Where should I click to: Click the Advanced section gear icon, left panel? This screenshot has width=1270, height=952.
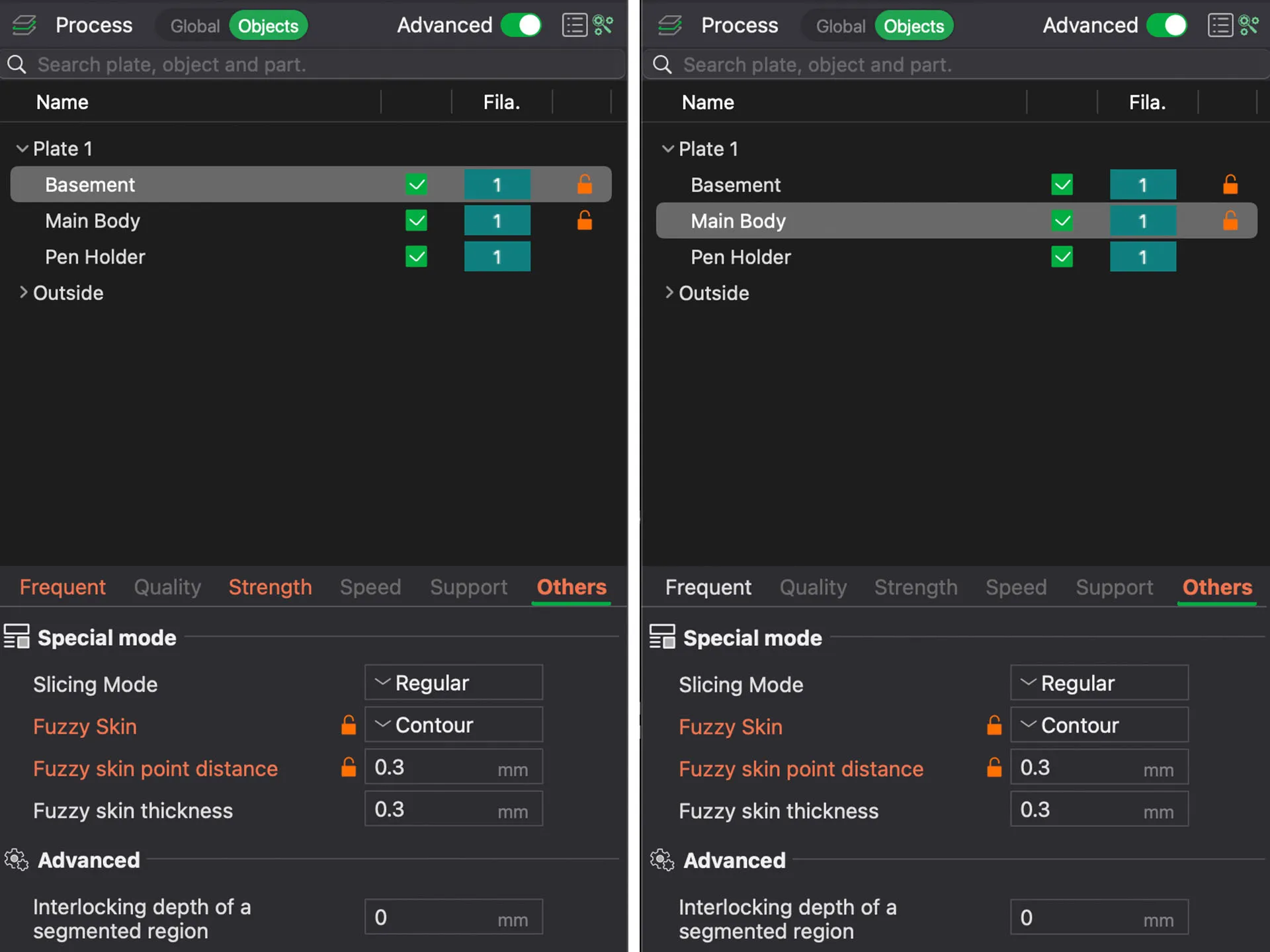tap(17, 859)
